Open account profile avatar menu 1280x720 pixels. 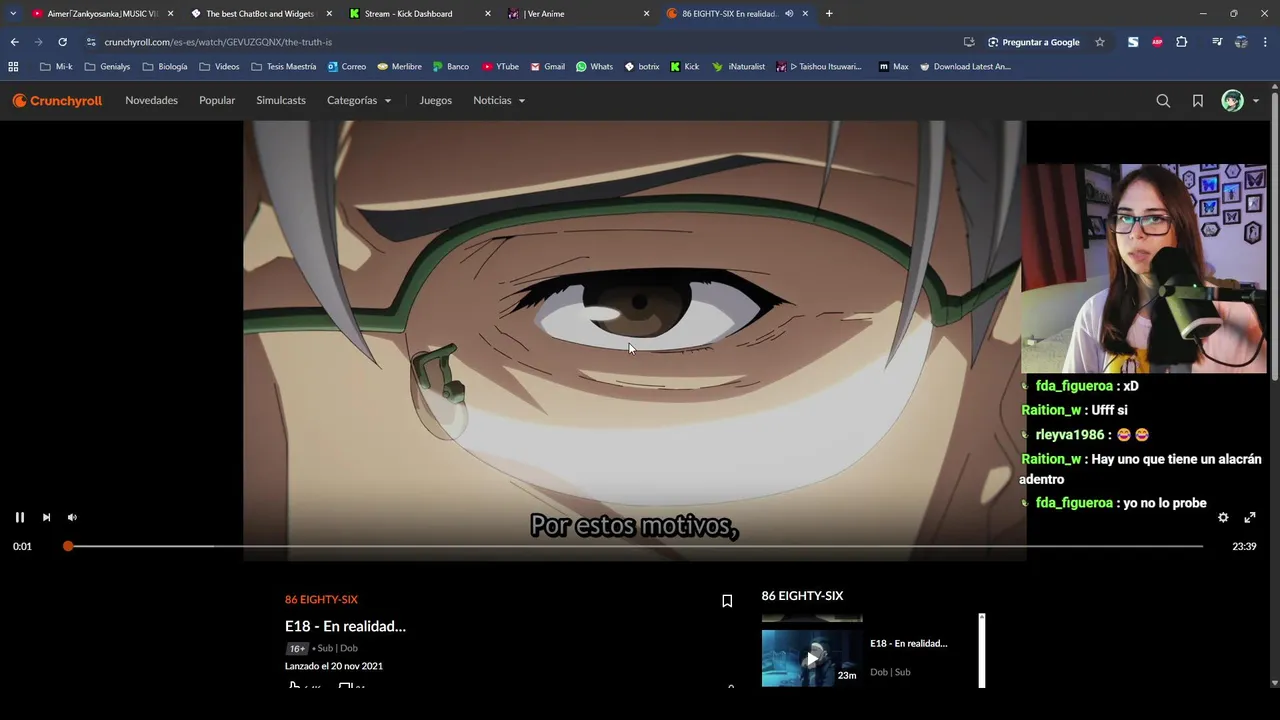(x=1239, y=100)
